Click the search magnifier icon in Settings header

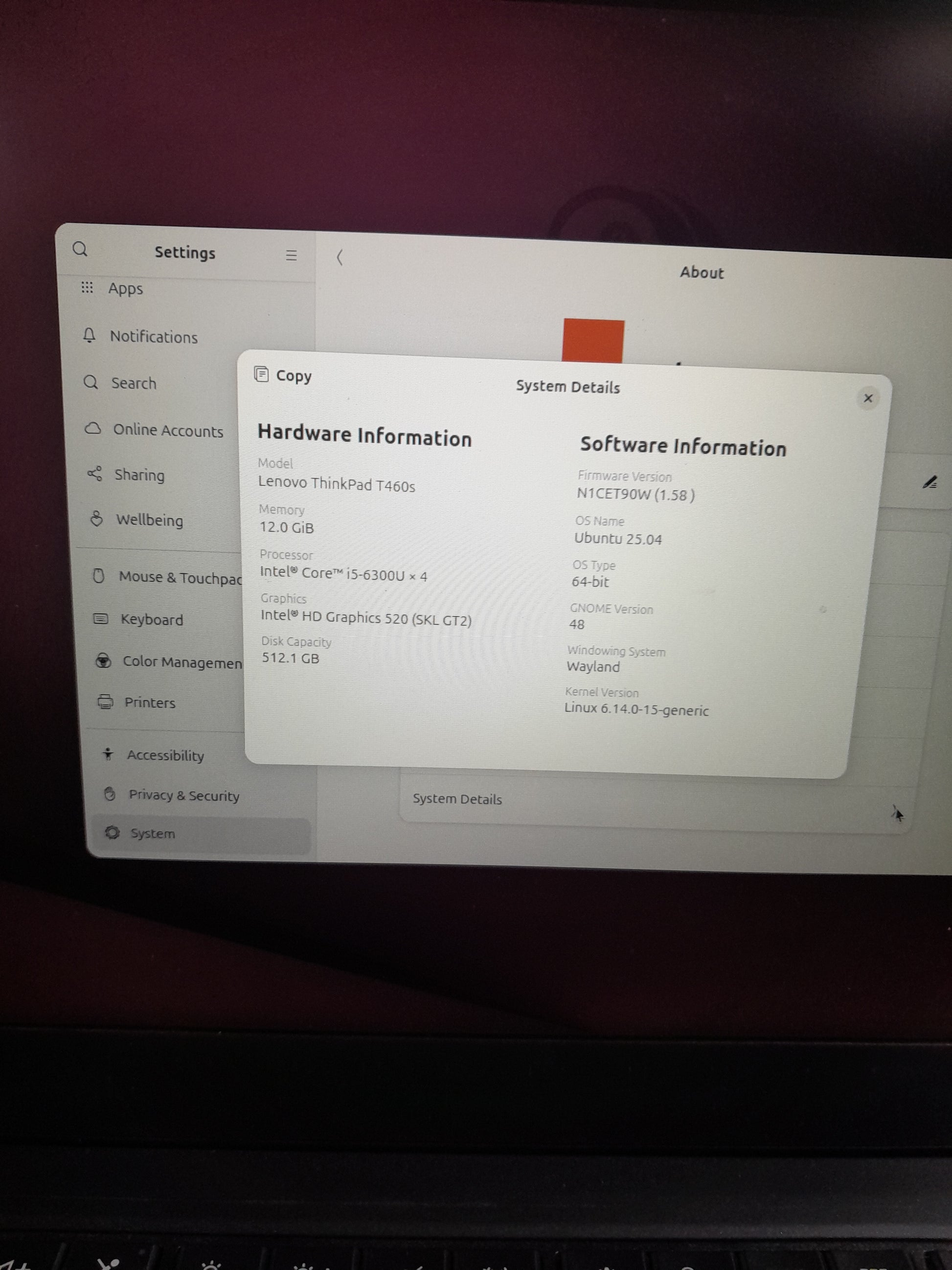(x=80, y=249)
